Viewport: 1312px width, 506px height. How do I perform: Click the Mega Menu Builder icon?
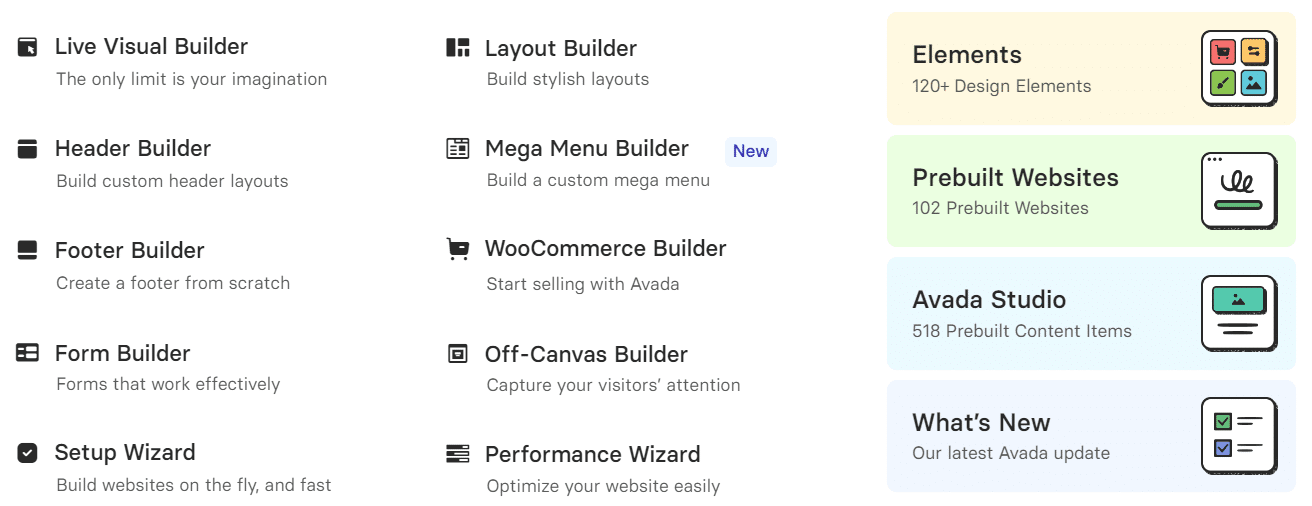pyautogui.click(x=457, y=149)
